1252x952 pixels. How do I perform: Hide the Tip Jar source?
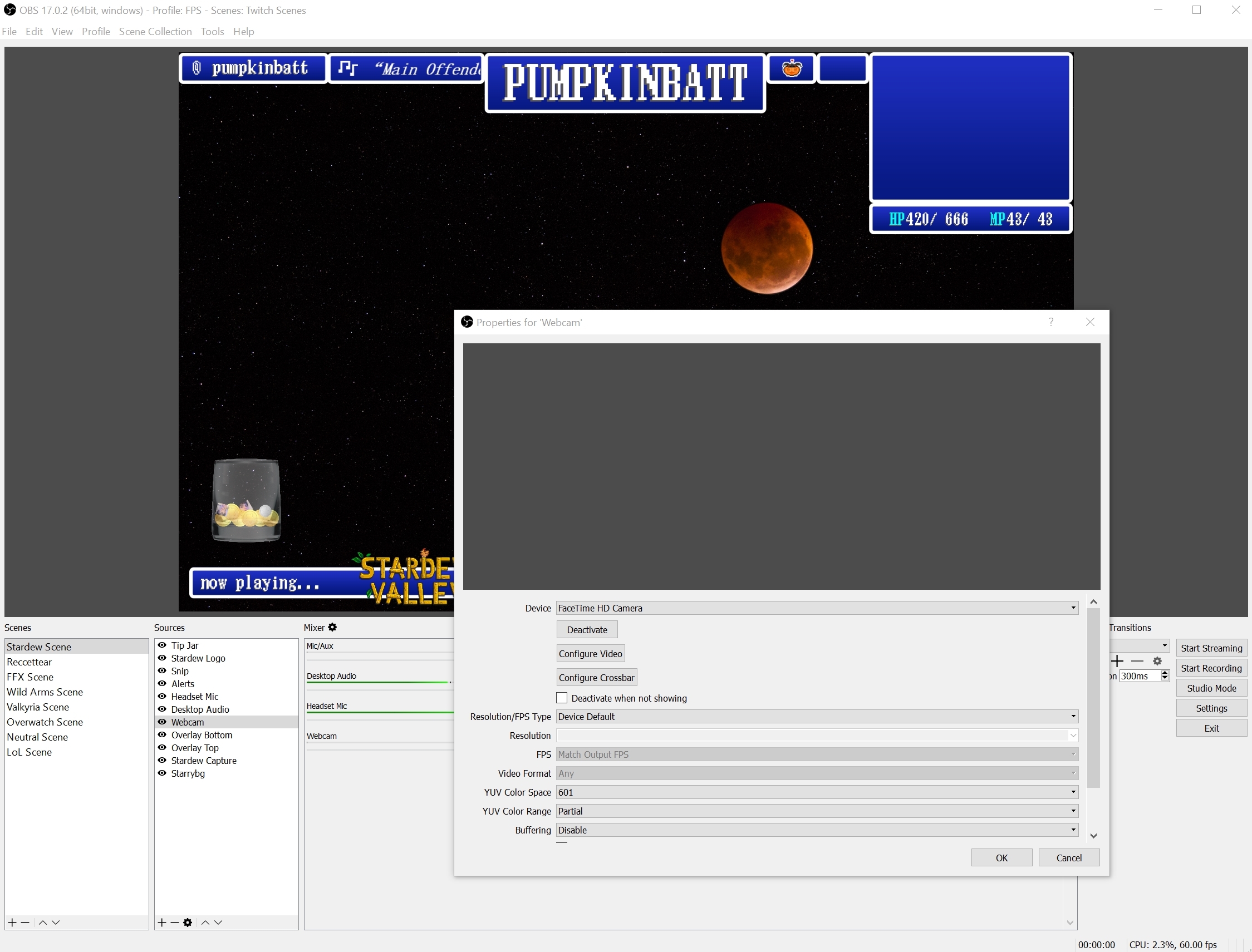click(x=162, y=645)
